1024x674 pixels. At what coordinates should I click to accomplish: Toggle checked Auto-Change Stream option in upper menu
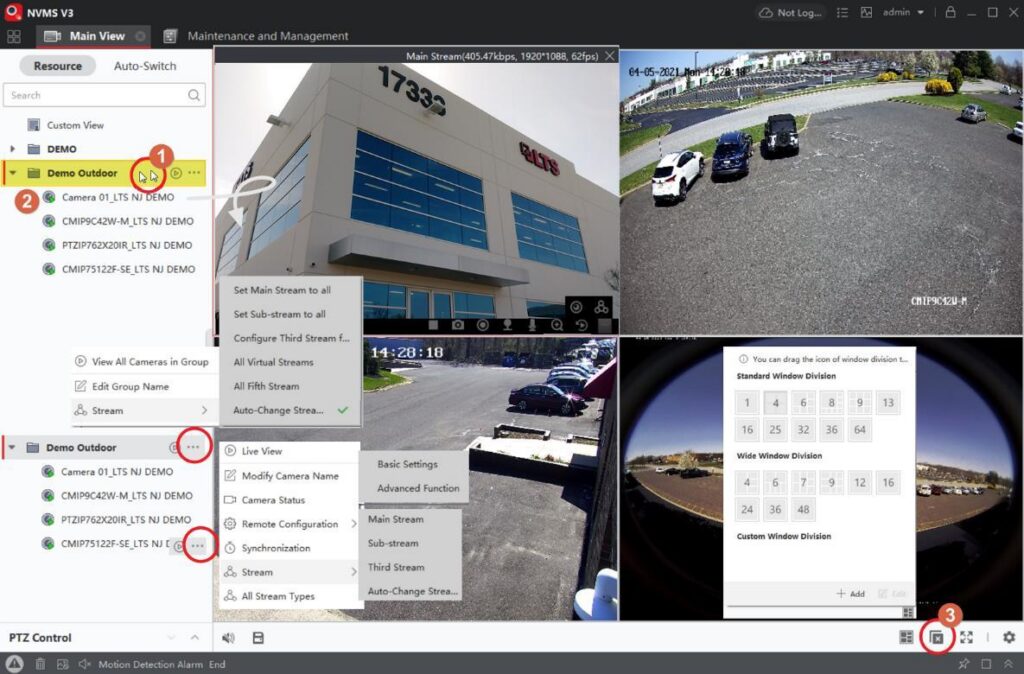coord(291,410)
